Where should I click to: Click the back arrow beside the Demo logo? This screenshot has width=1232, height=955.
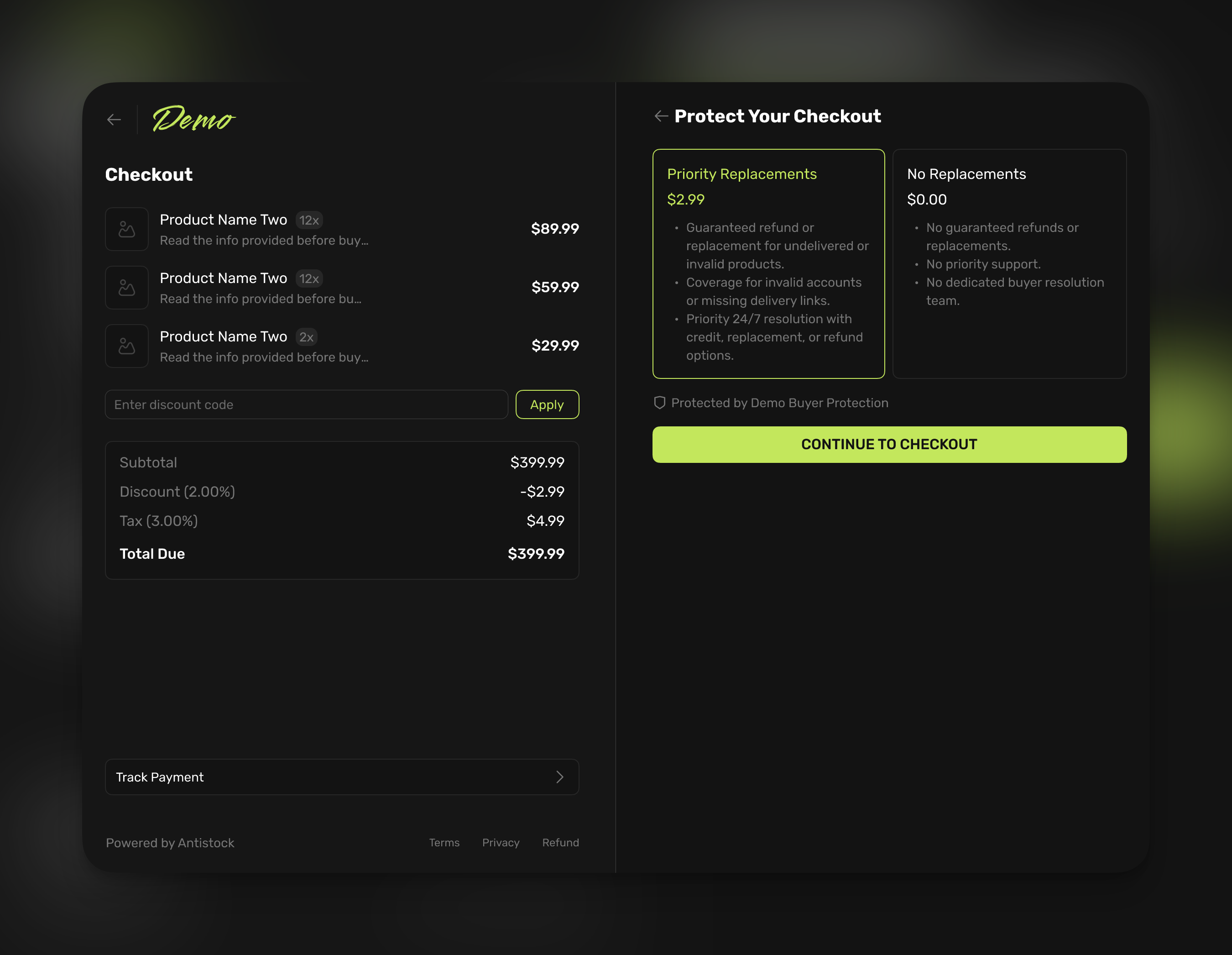115,119
